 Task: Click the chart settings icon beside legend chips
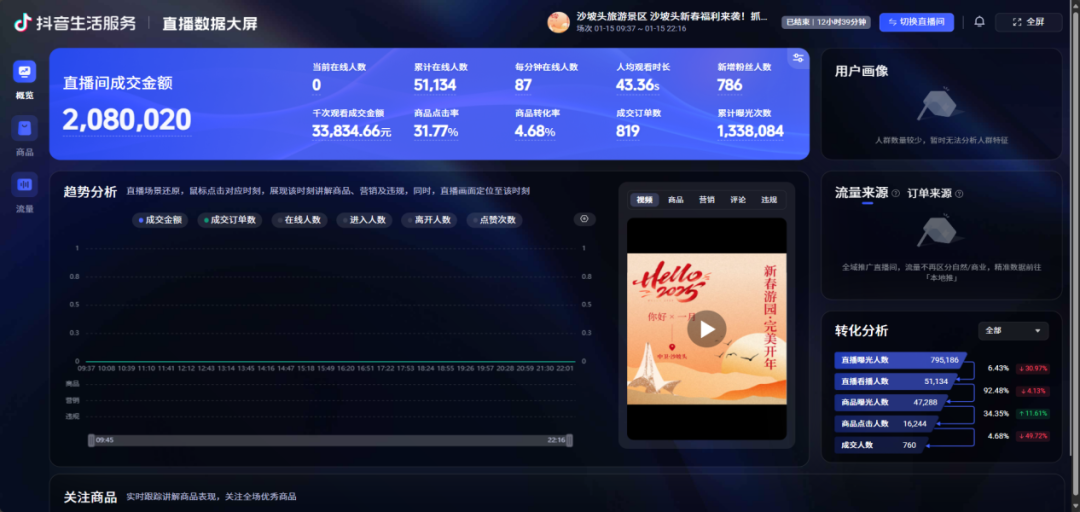(584, 219)
